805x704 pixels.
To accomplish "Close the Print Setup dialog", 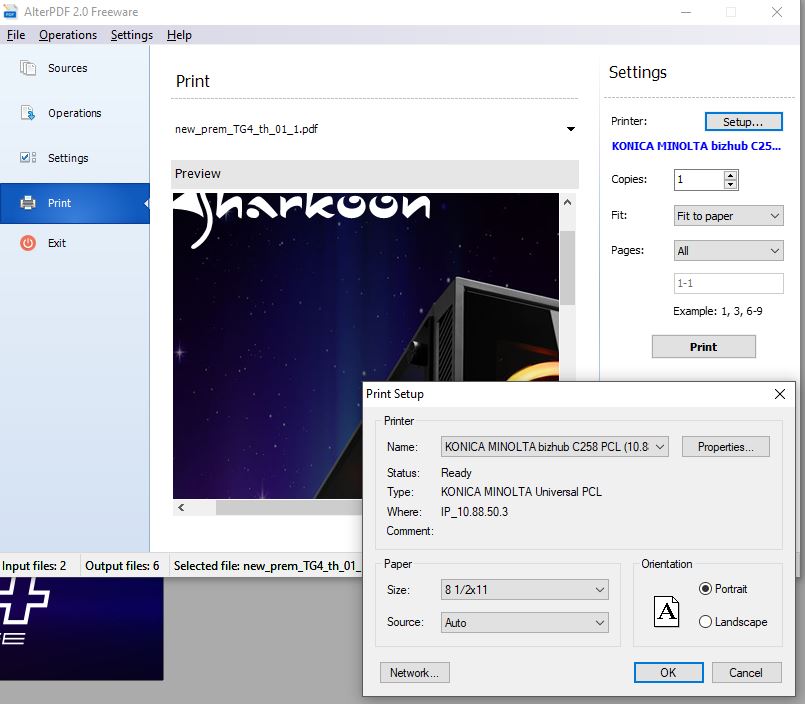I will [x=779, y=394].
